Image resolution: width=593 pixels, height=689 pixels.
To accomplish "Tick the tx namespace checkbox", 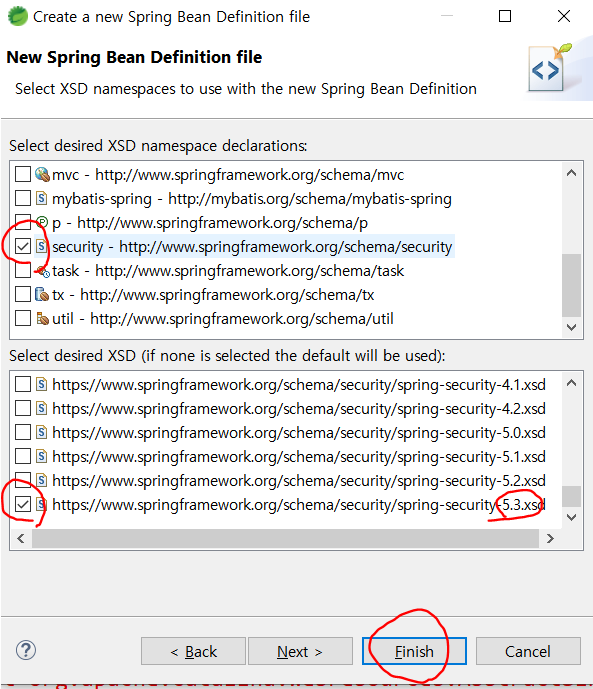I will click(23, 294).
